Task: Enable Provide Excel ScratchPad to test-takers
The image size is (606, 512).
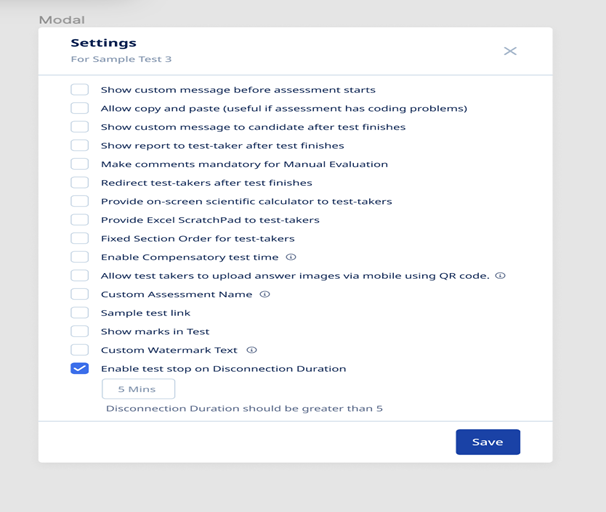Action: 80,220
